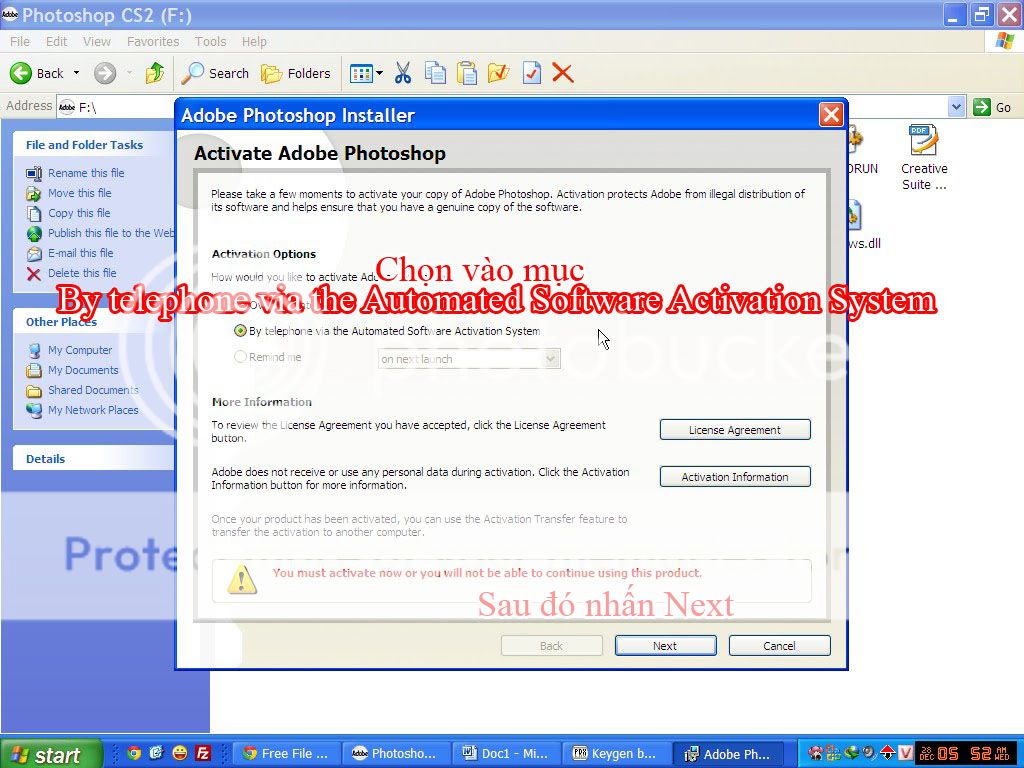Cut the selected file with scissors icon
1024x768 pixels.
coord(403,73)
